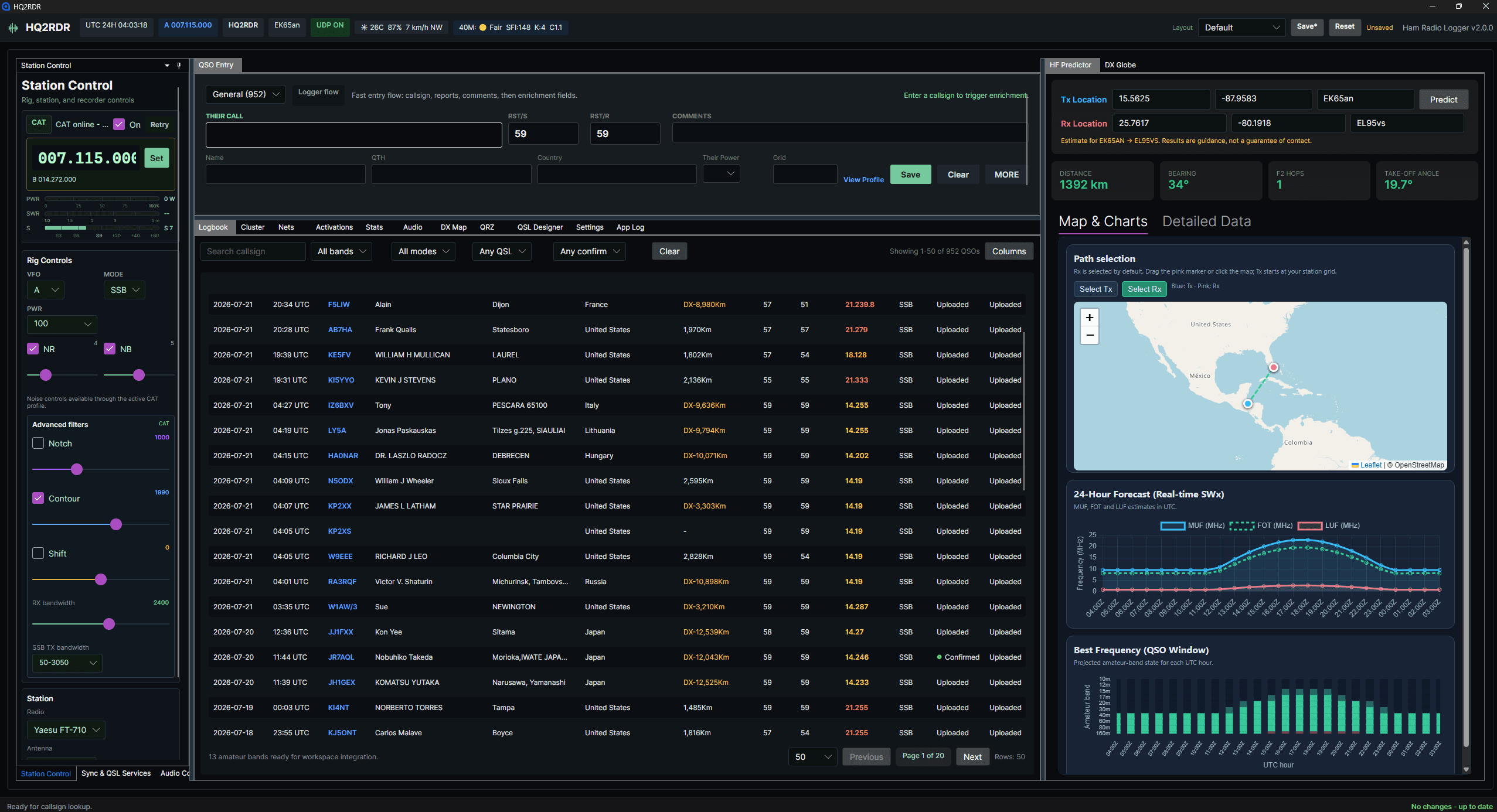This screenshot has height=812, width=1497.
Task: Enable the Notch filter checkbox
Action: pos(38,443)
